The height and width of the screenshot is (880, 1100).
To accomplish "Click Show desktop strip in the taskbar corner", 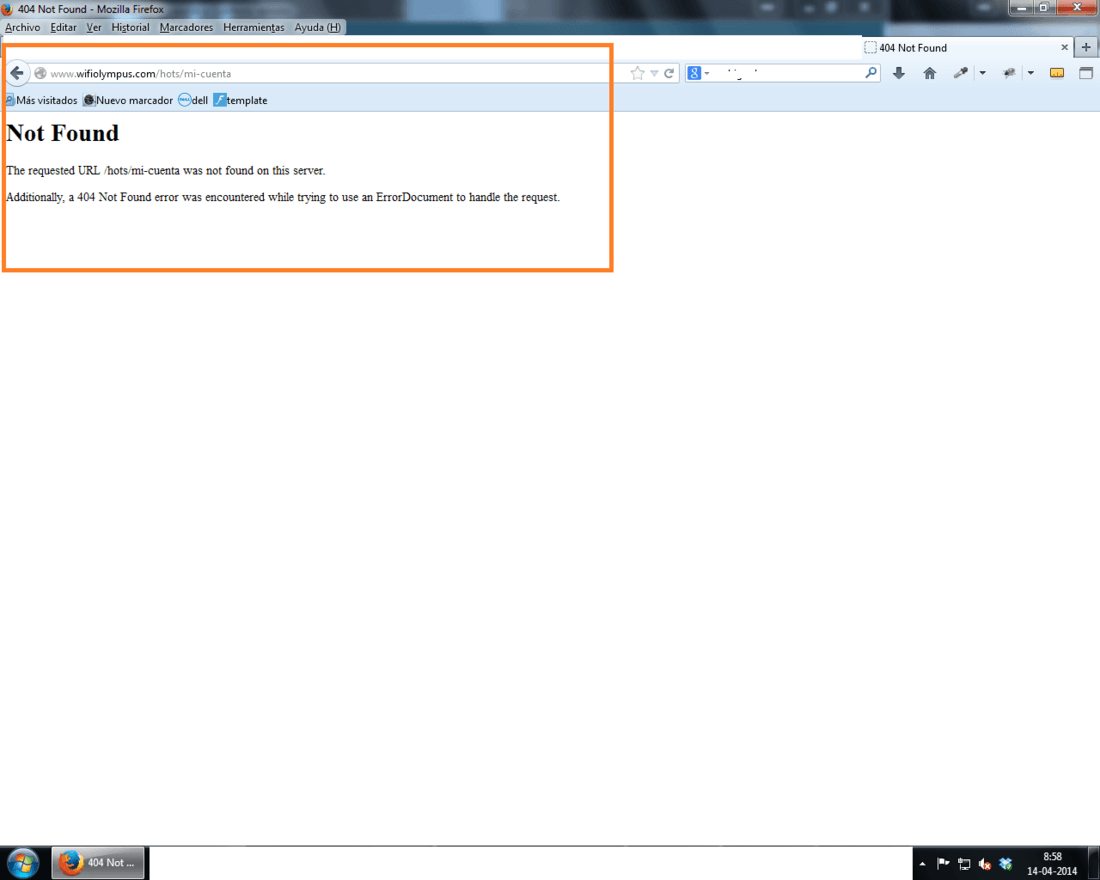I will (x=1094, y=863).
